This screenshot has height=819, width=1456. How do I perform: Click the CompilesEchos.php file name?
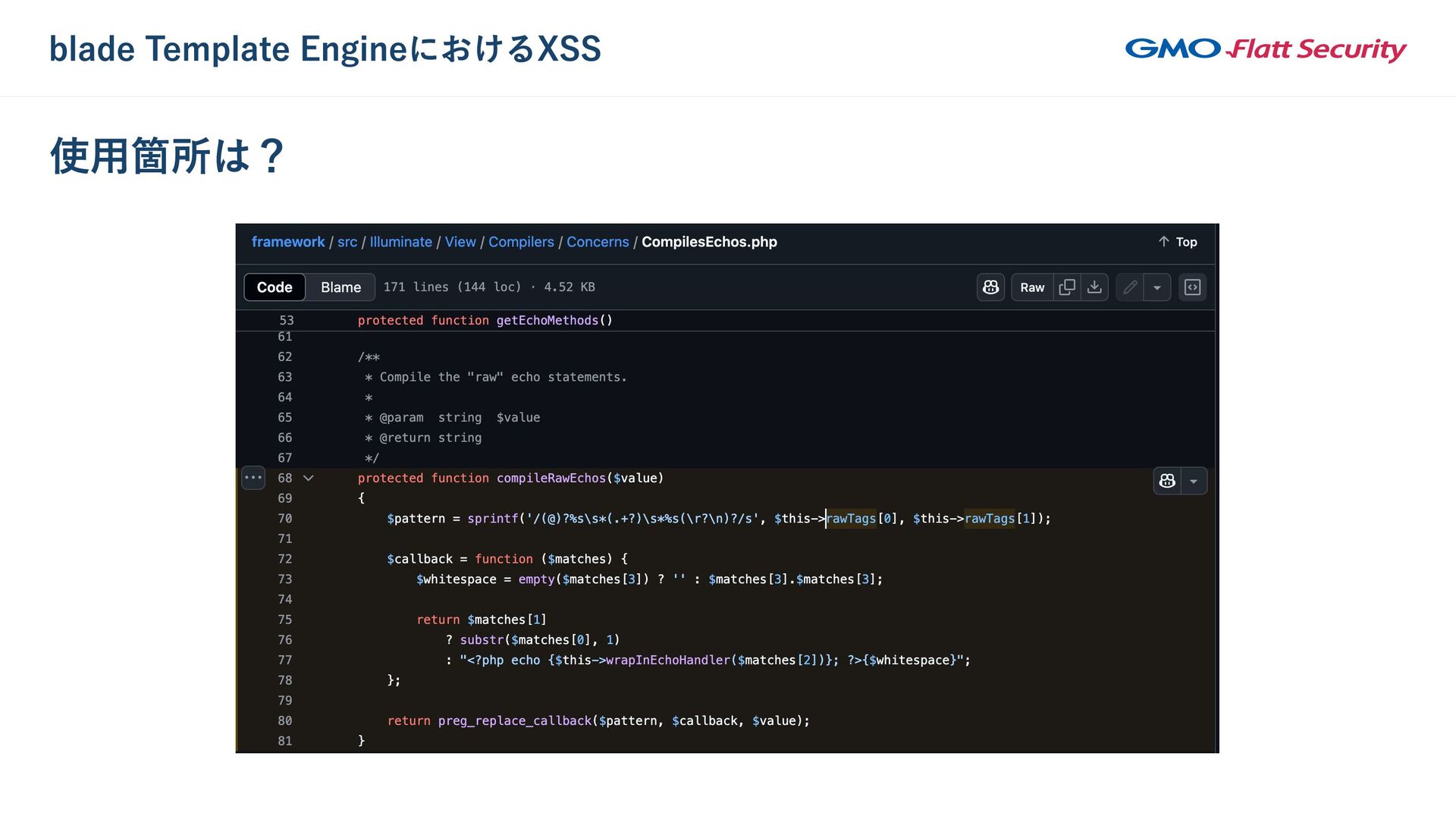[709, 242]
